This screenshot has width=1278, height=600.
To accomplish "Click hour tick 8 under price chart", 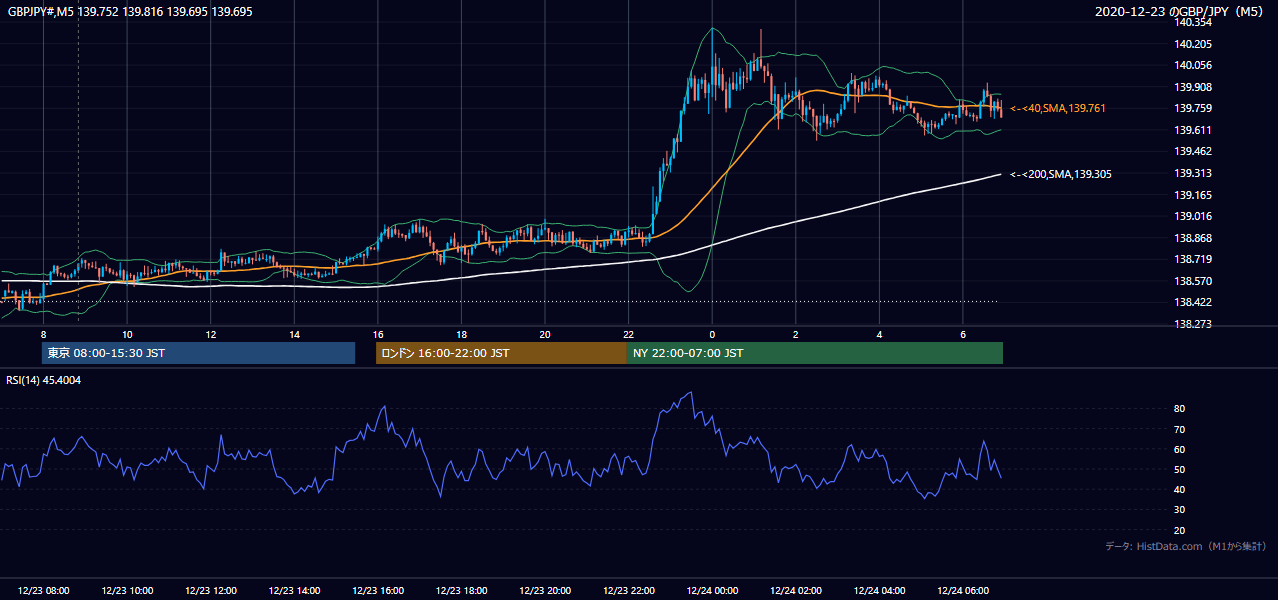I will (x=43, y=334).
